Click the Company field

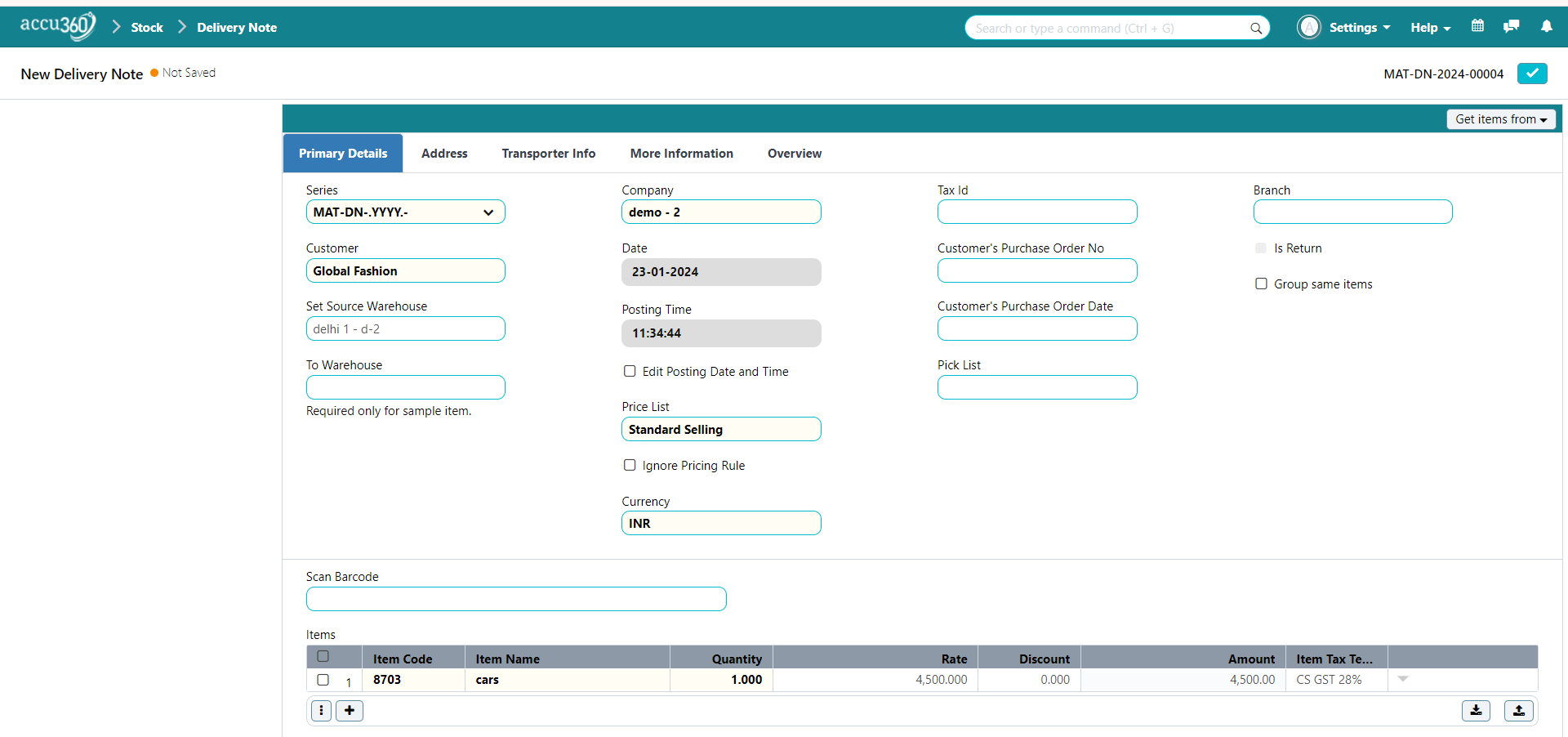721,212
